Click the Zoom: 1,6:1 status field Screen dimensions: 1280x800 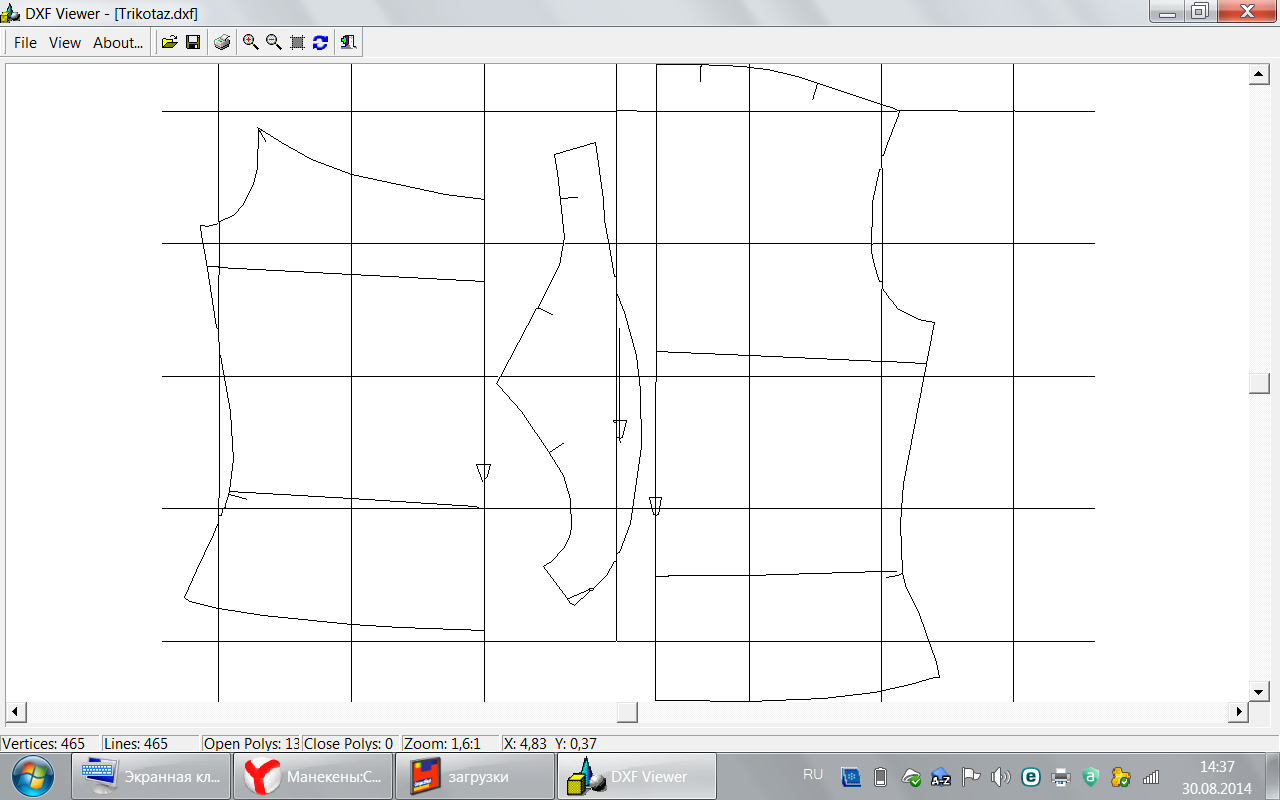click(x=450, y=744)
